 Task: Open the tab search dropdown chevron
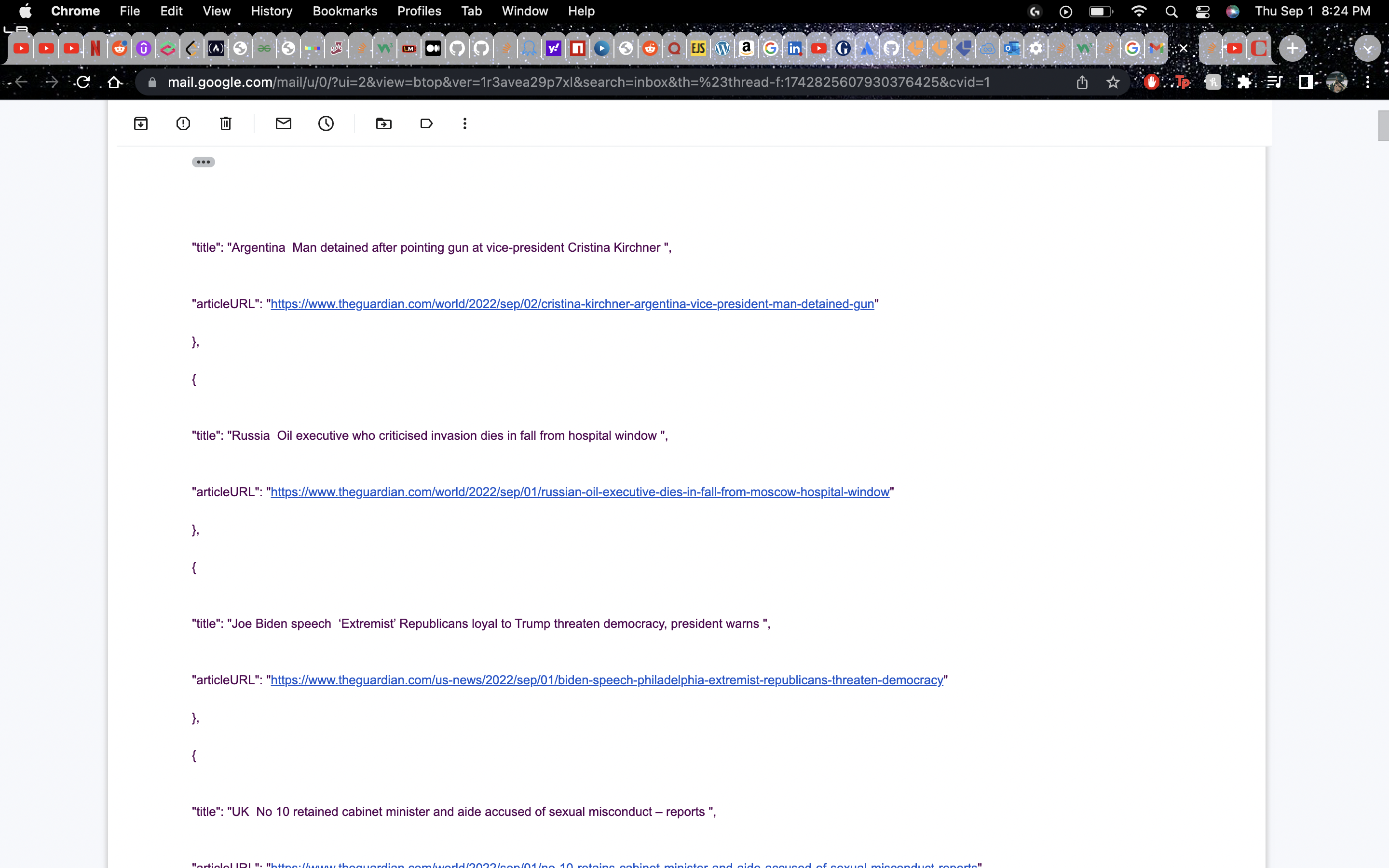pos(1367,49)
